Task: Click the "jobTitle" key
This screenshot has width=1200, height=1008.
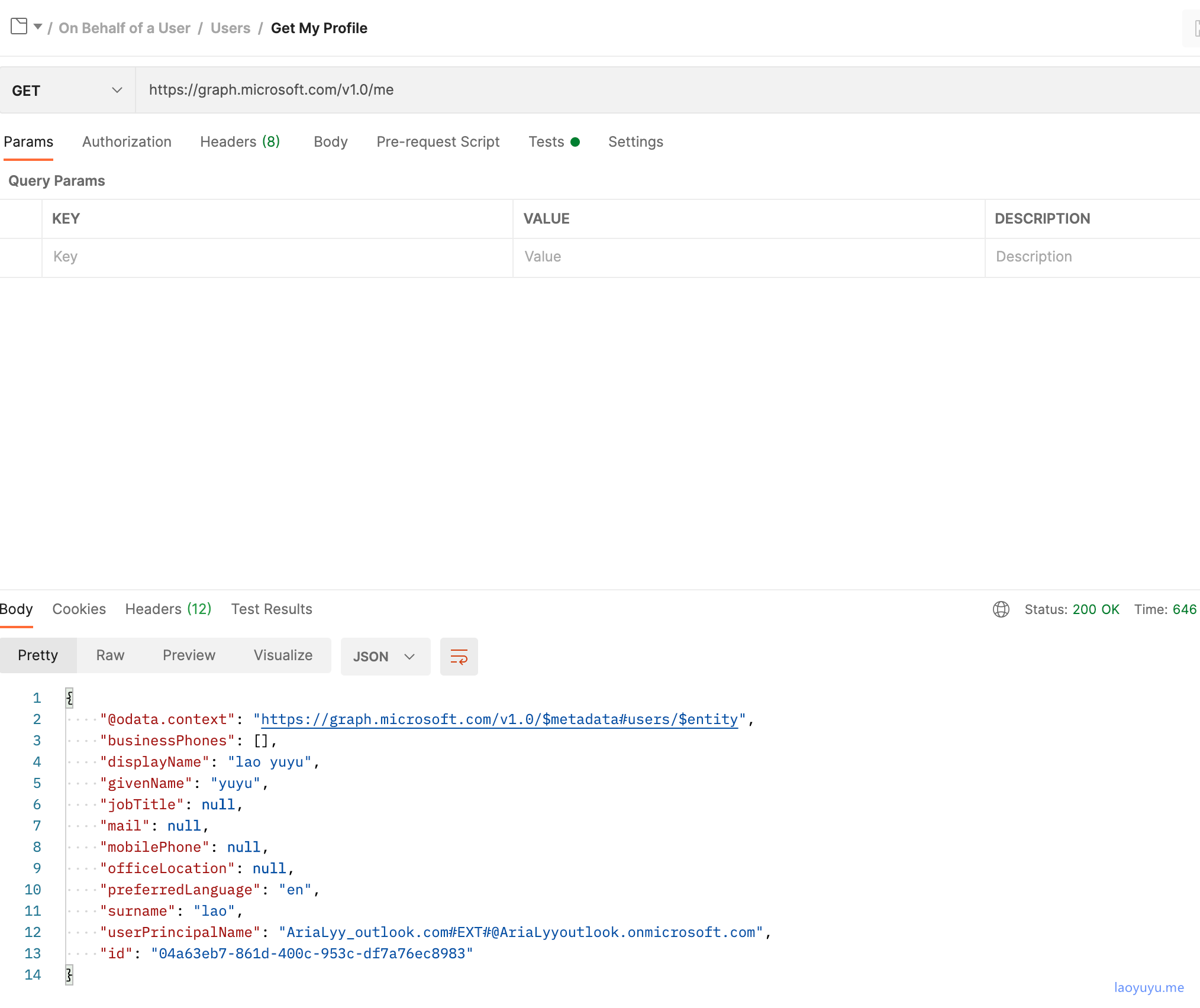Action: click(x=142, y=805)
